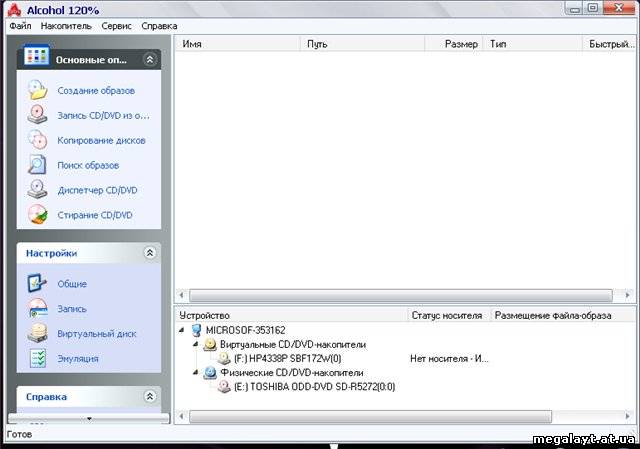Open the Виртуальный диск settings link
This screenshot has height=449, width=640.
tap(97, 334)
